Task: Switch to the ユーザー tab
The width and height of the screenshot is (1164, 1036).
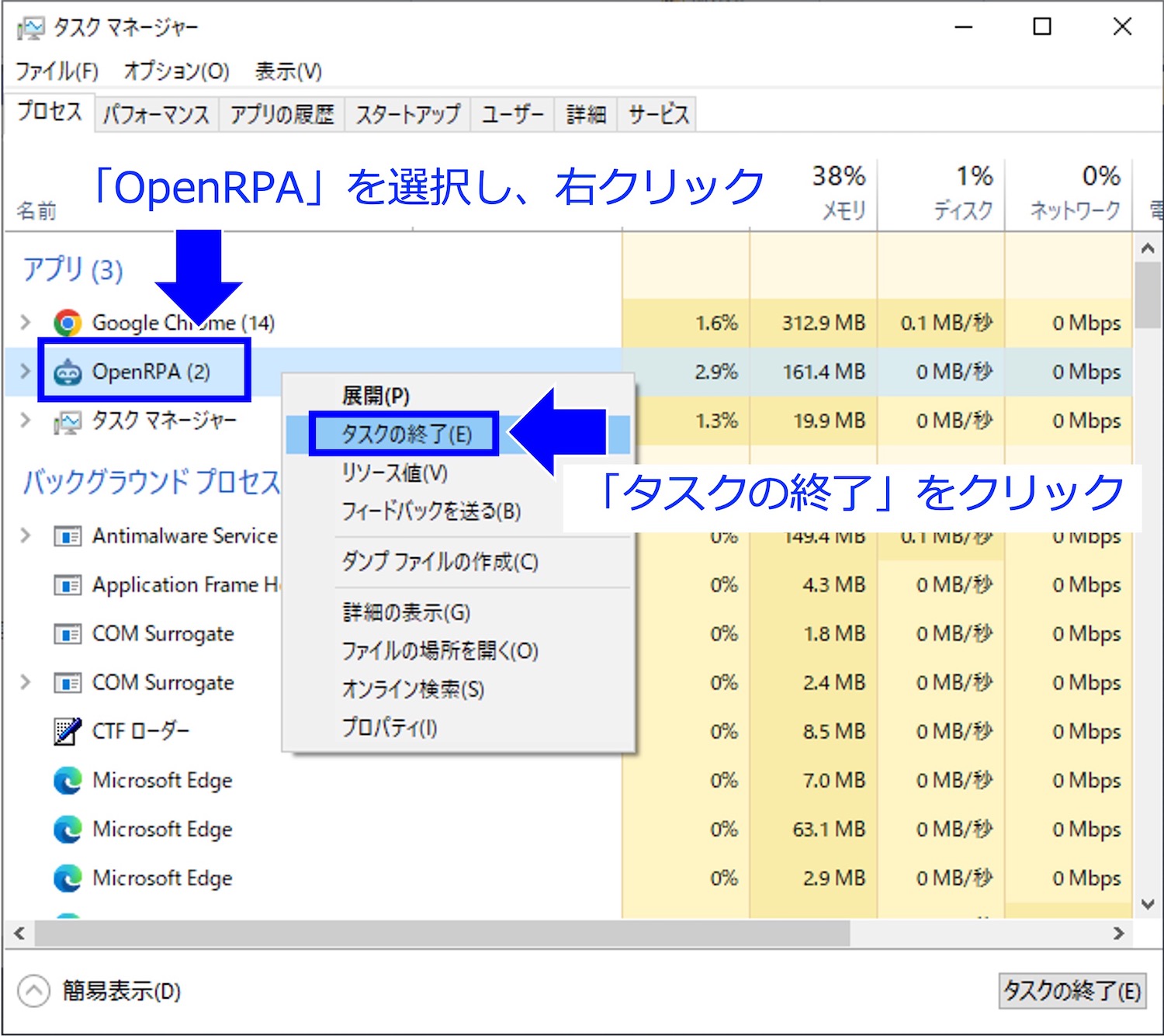Action: tap(513, 115)
